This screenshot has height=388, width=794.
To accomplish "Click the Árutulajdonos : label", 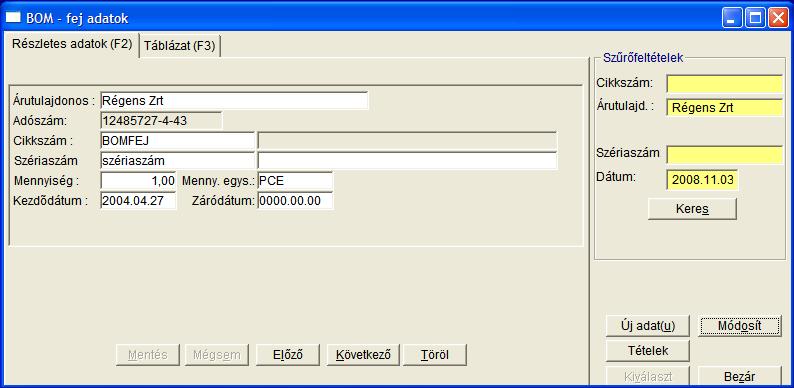I will coord(54,100).
